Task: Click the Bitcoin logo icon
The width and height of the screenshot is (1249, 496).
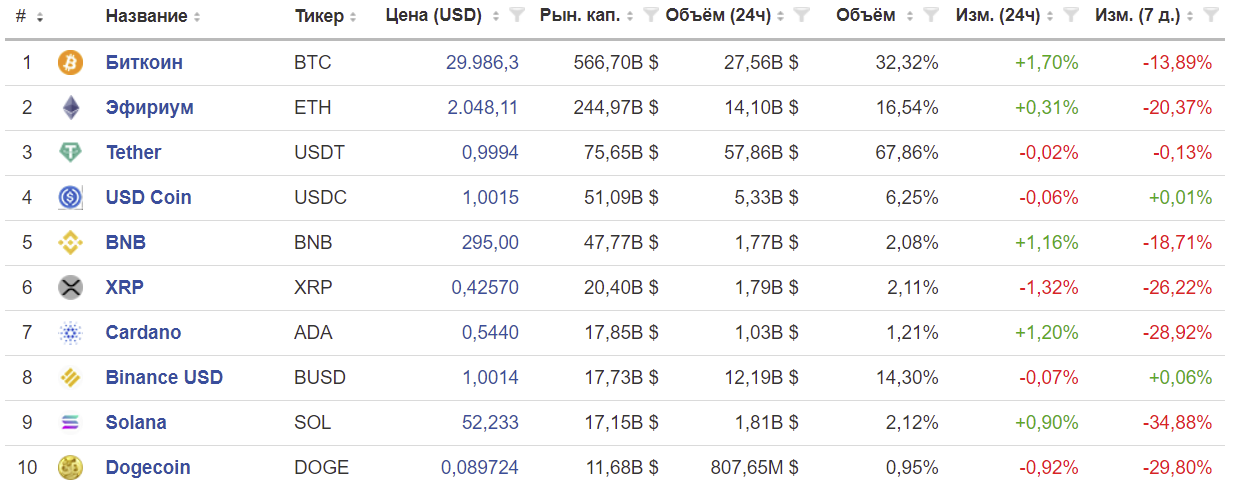Action: coord(70,63)
